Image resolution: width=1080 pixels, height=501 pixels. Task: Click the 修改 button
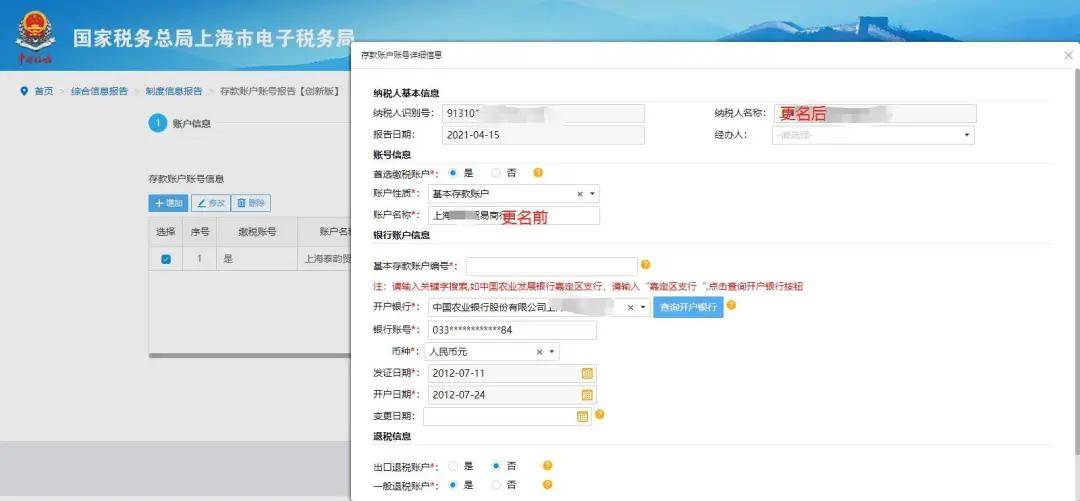[210, 203]
